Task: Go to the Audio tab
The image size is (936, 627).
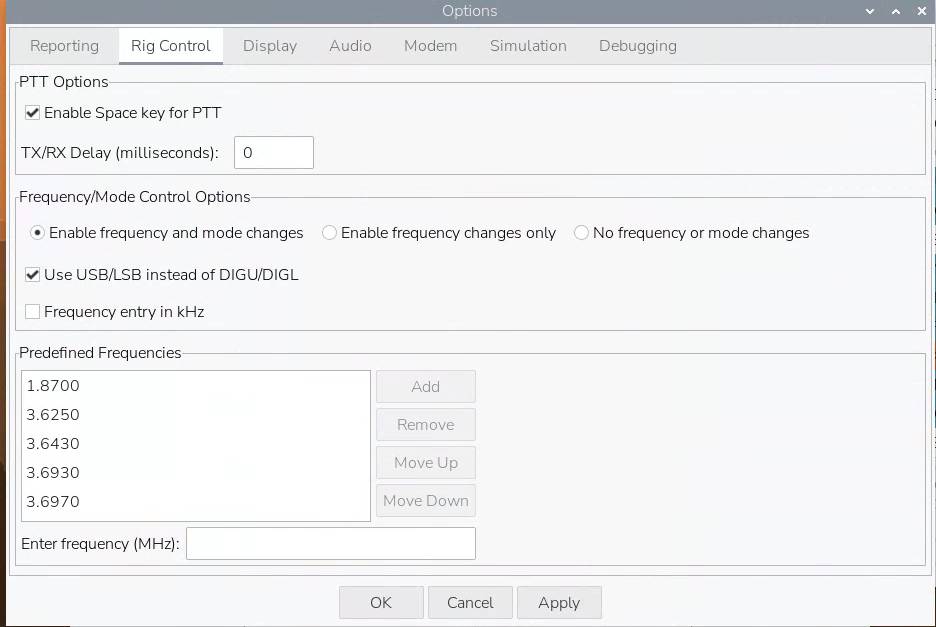Action: tap(350, 46)
